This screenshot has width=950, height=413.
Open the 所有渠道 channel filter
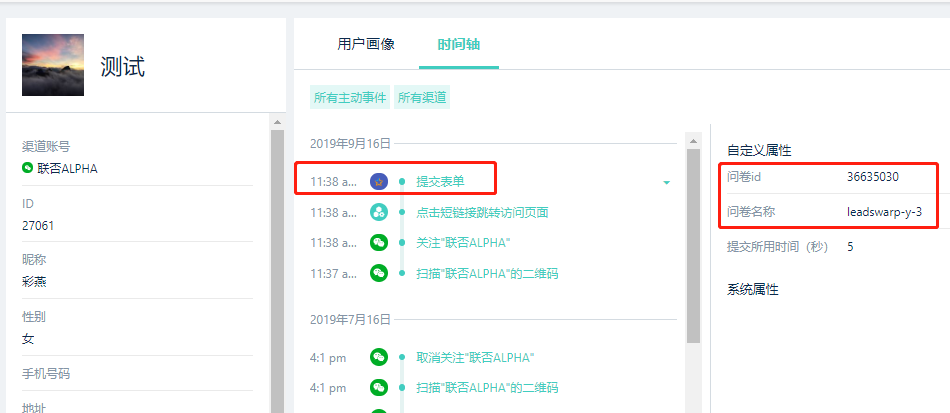coord(422,97)
